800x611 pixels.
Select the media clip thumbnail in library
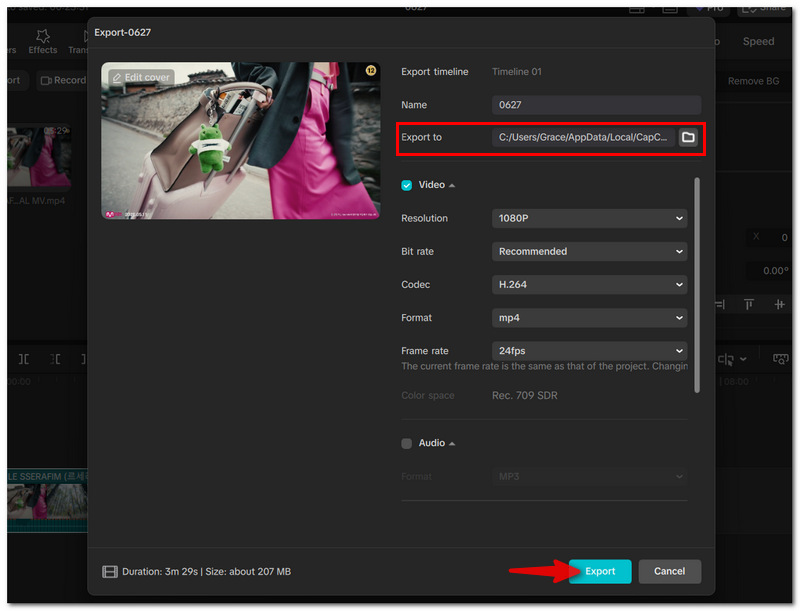[x=39, y=157]
